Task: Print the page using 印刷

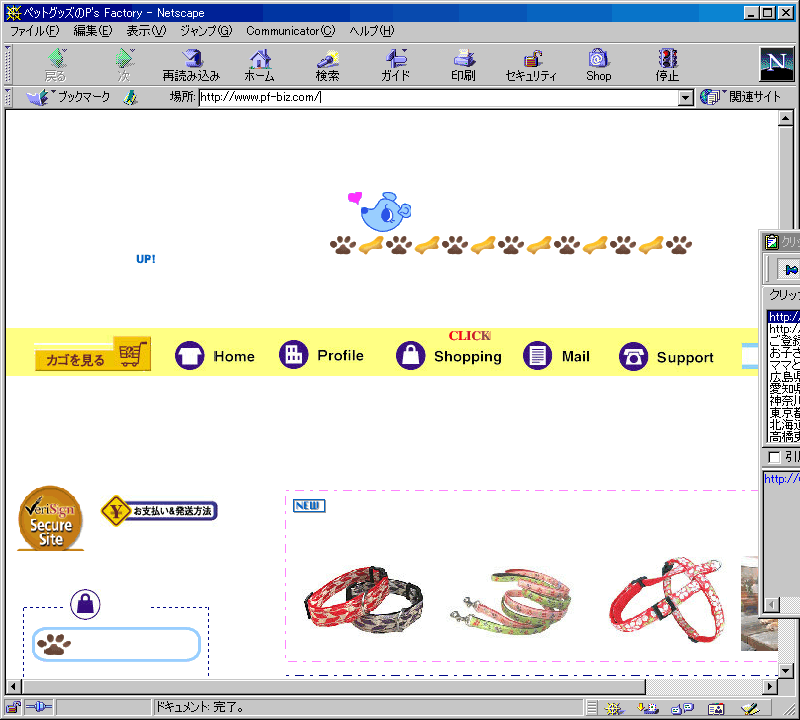Action: click(x=463, y=65)
